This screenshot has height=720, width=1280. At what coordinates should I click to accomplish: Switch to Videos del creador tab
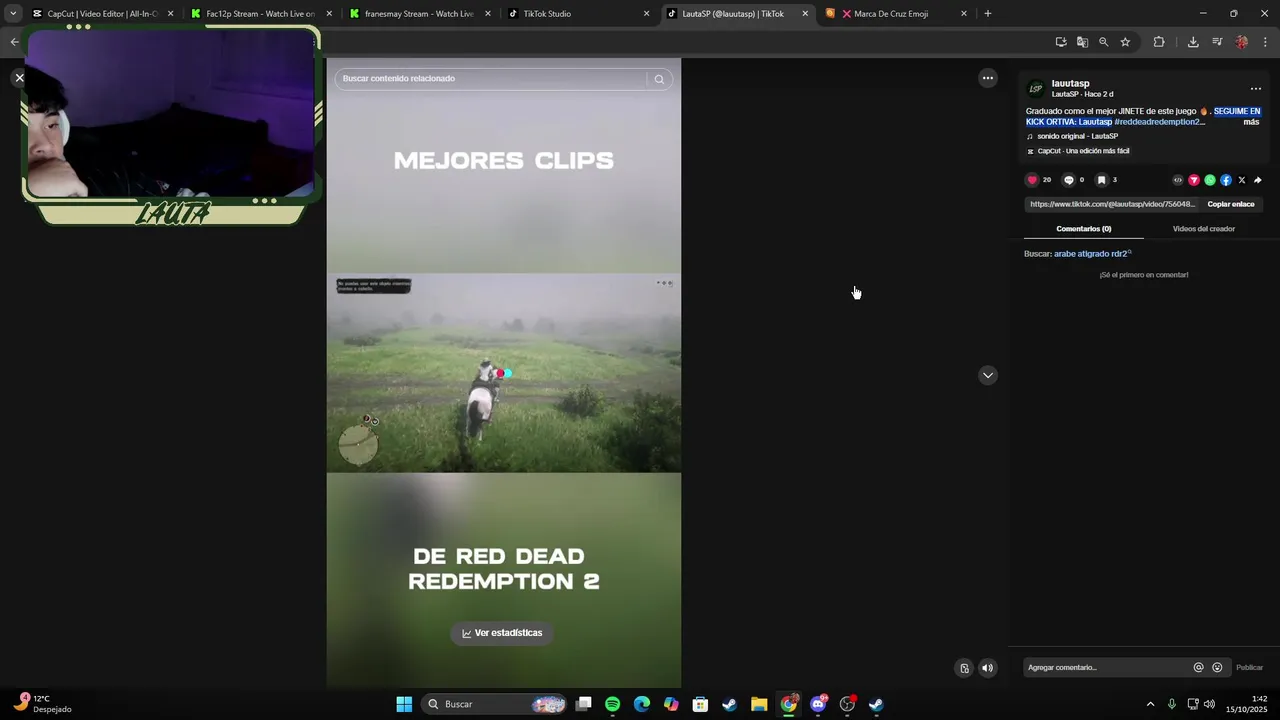coord(1204,229)
